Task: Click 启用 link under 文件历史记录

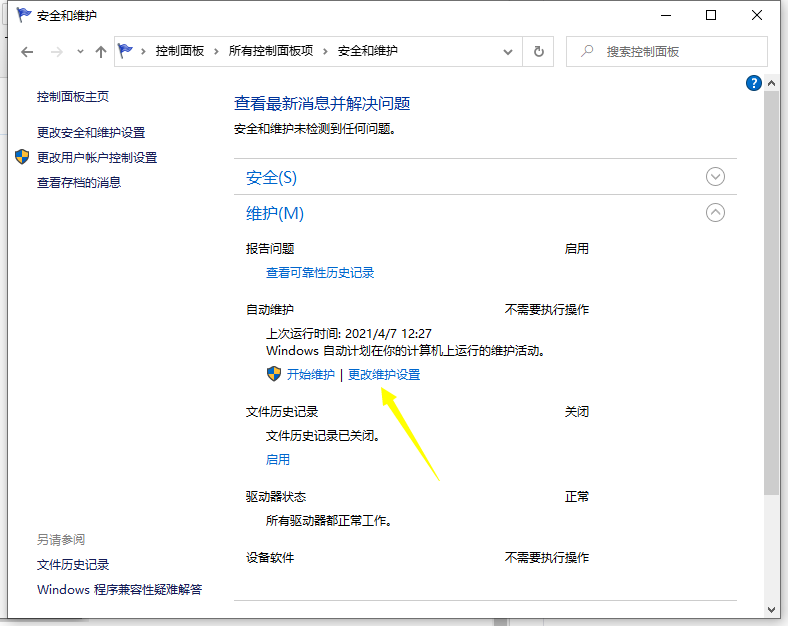Action: [x=278, y=460]
